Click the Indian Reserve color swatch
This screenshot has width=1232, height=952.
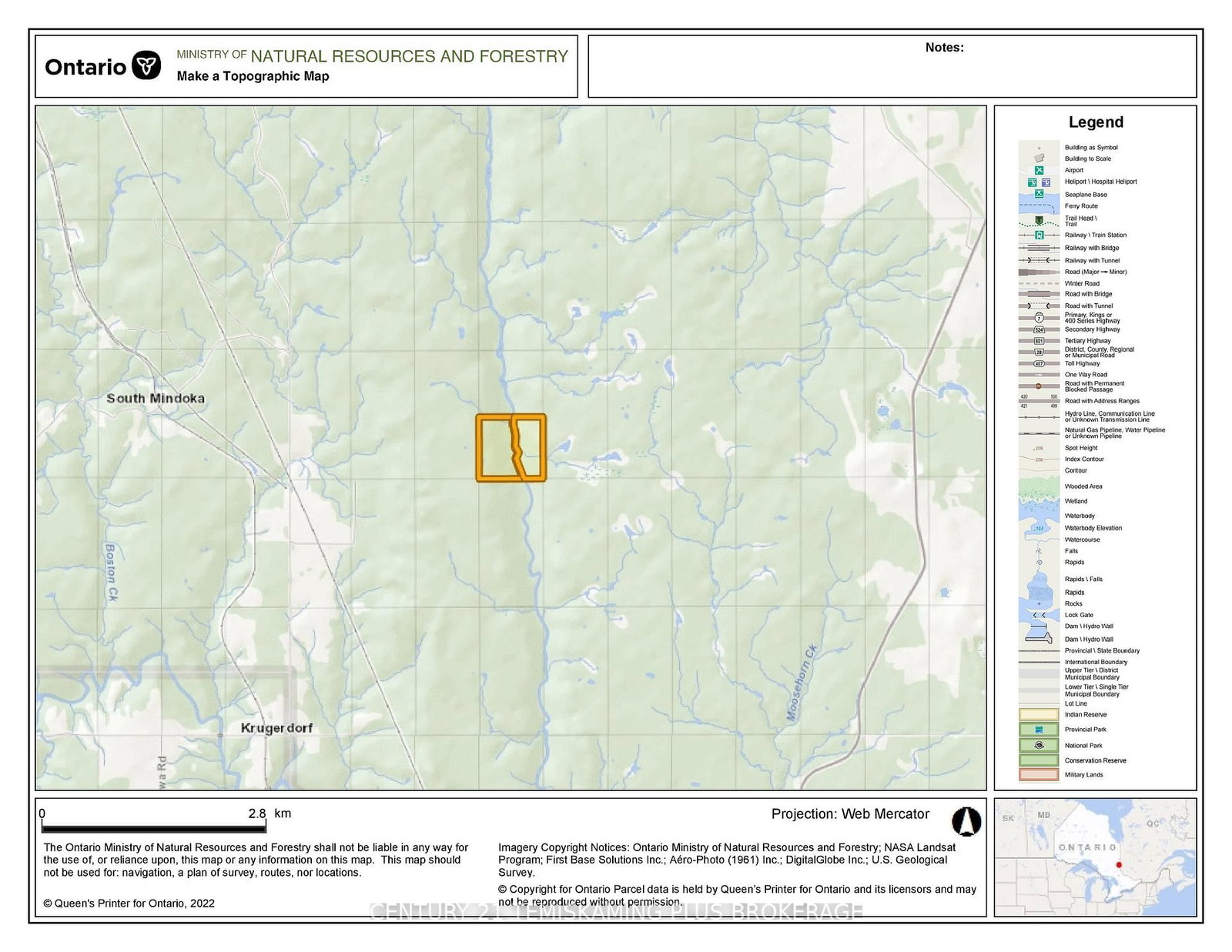[x=1039, y=714]
